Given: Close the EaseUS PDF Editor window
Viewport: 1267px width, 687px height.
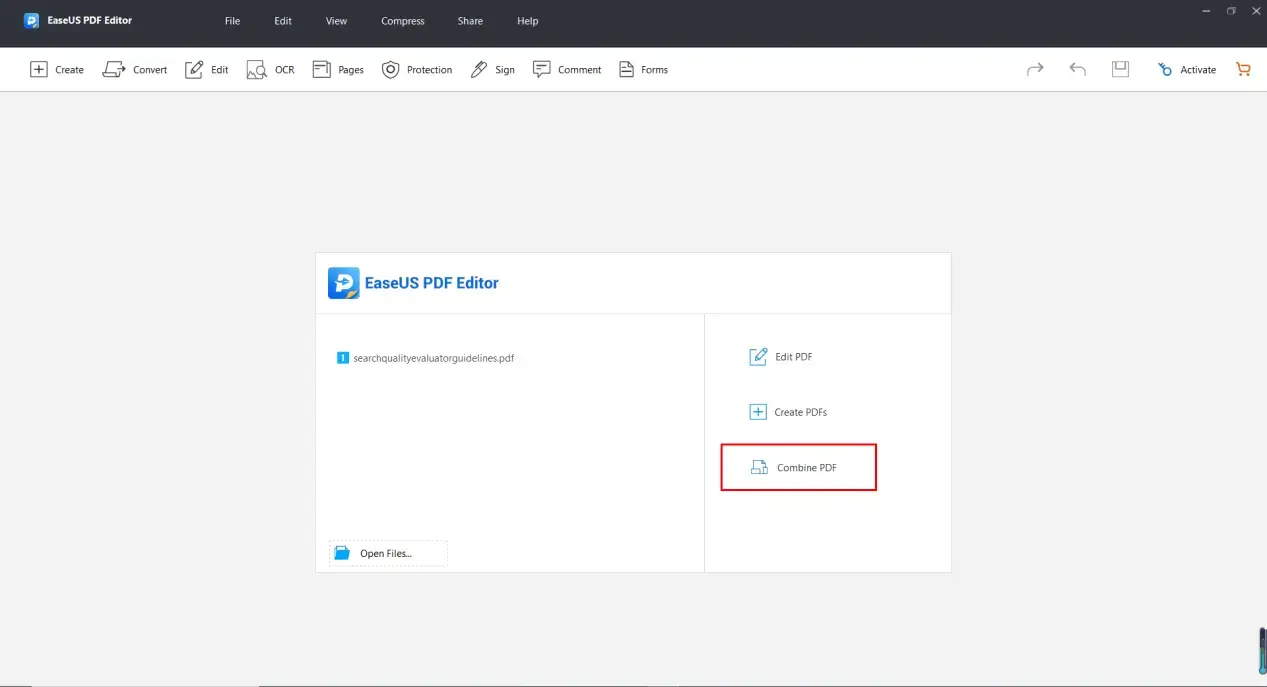Looking at the screenshot, I should [1256, 11].
